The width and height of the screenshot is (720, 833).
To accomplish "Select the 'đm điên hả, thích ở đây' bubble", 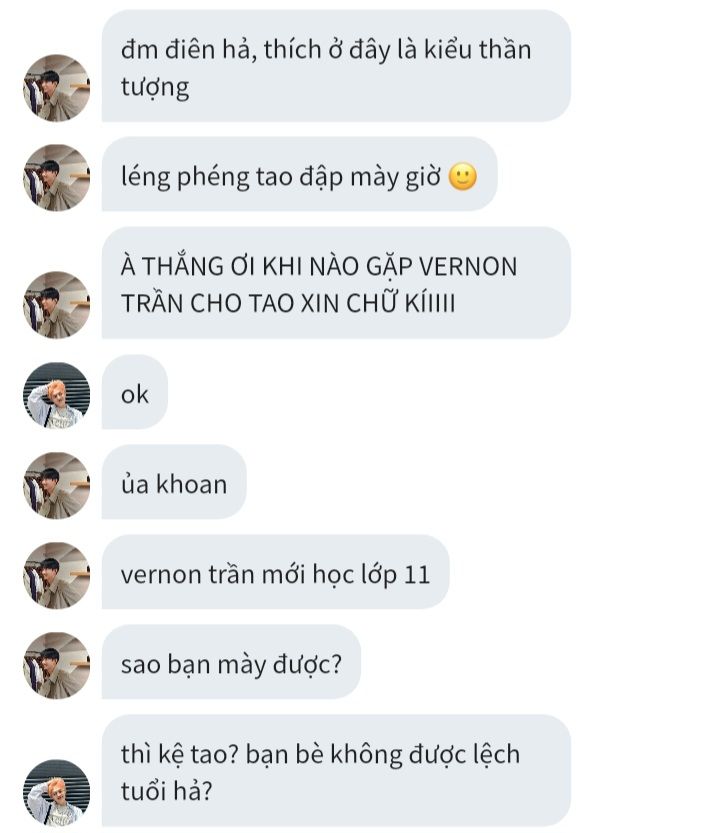I will 336,66.
